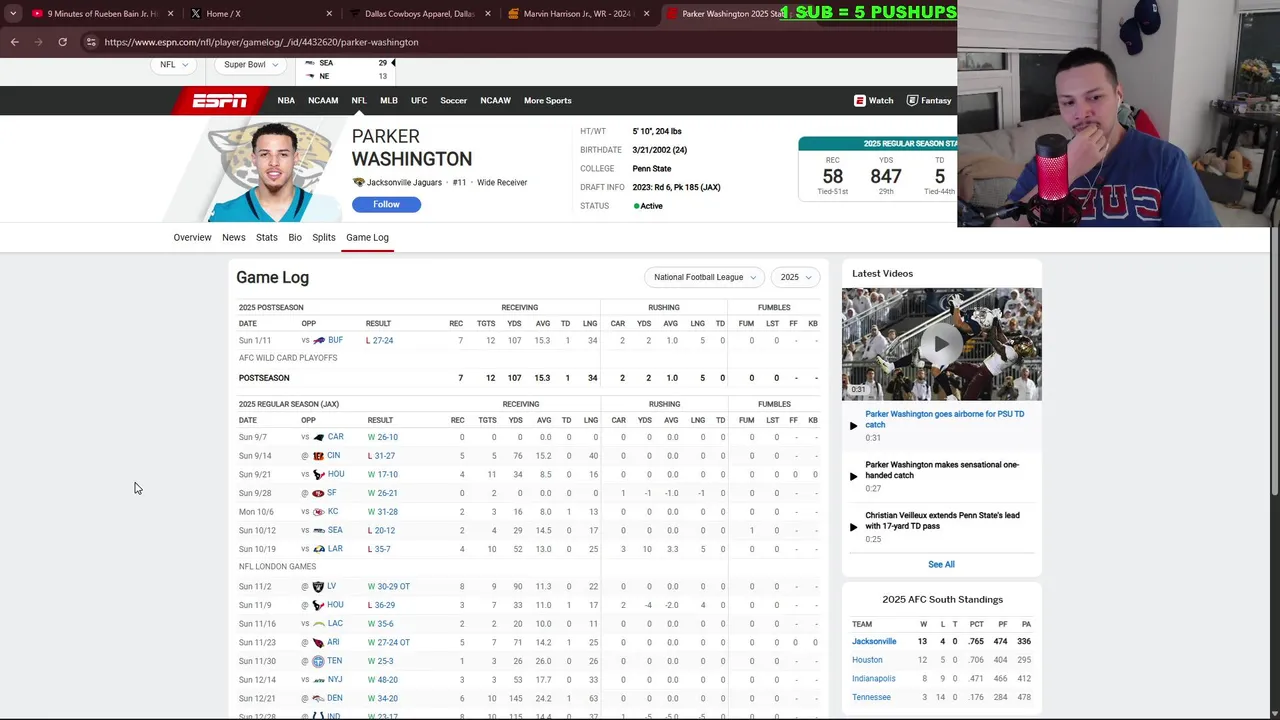1280x720 pixels.
Task: Click the 49ers logo in 9/28 row
Action: tap(318, 493)
